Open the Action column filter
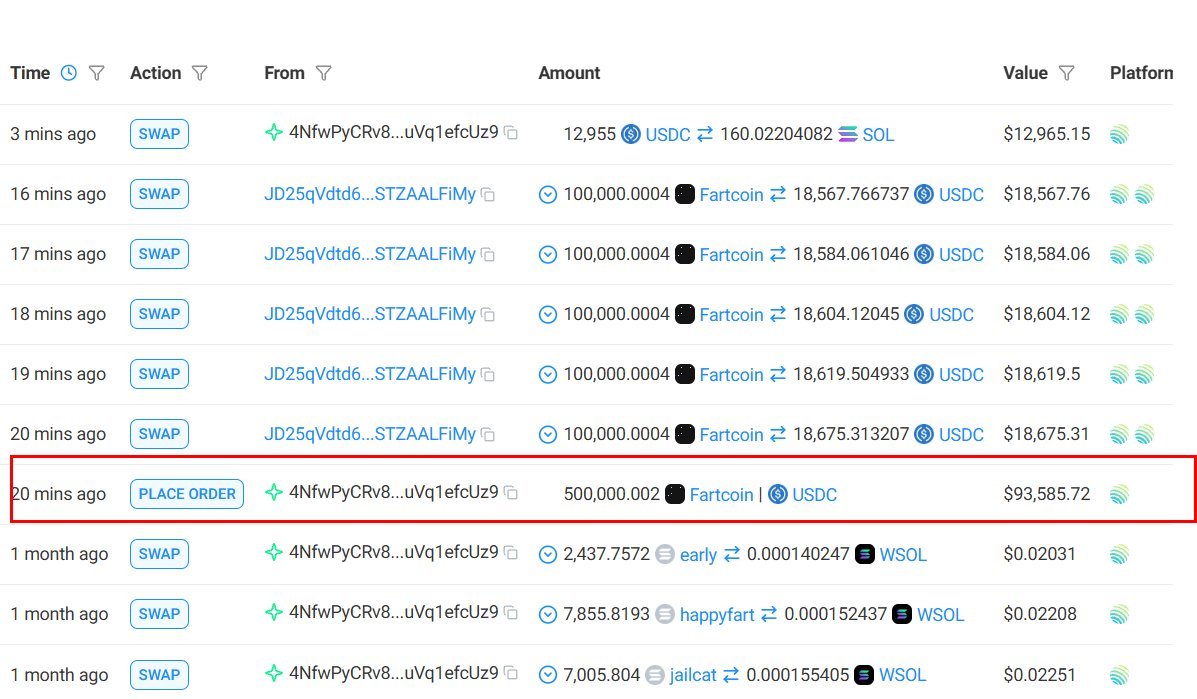The width and height of the screenshot is (1197, 699). pyautogui.click(x=199, y=73)
